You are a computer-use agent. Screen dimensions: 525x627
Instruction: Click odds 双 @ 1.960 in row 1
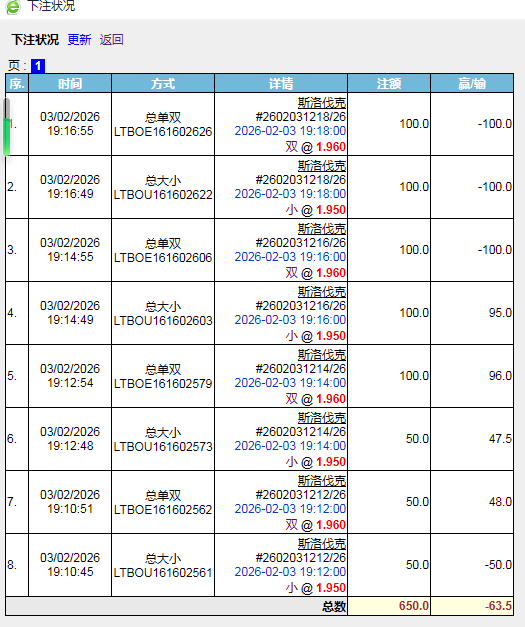pos(315,147)
